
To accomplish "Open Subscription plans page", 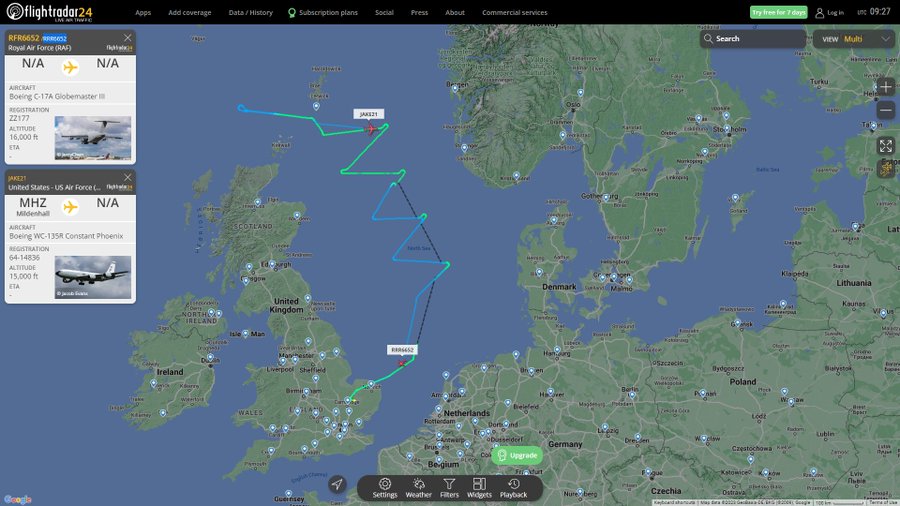I will (323, 13).
